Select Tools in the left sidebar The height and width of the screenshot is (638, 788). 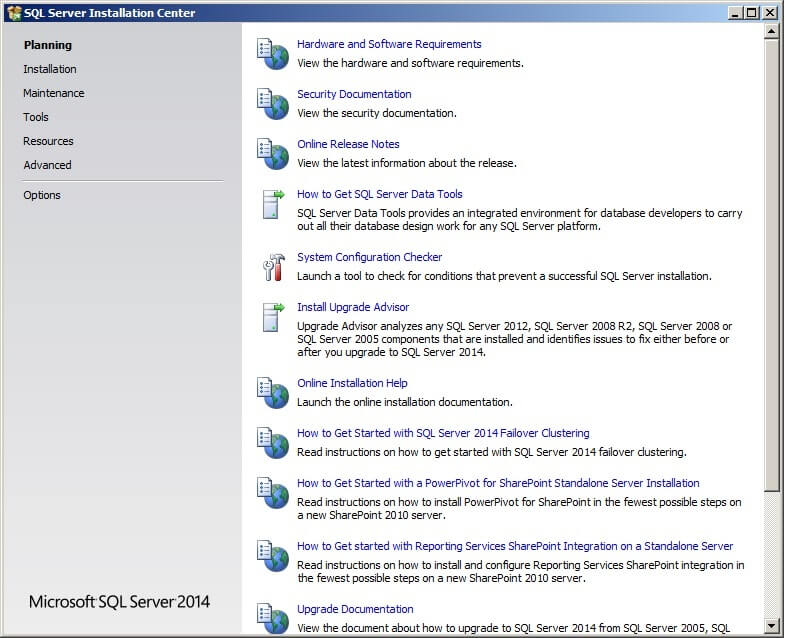(36, 117)
